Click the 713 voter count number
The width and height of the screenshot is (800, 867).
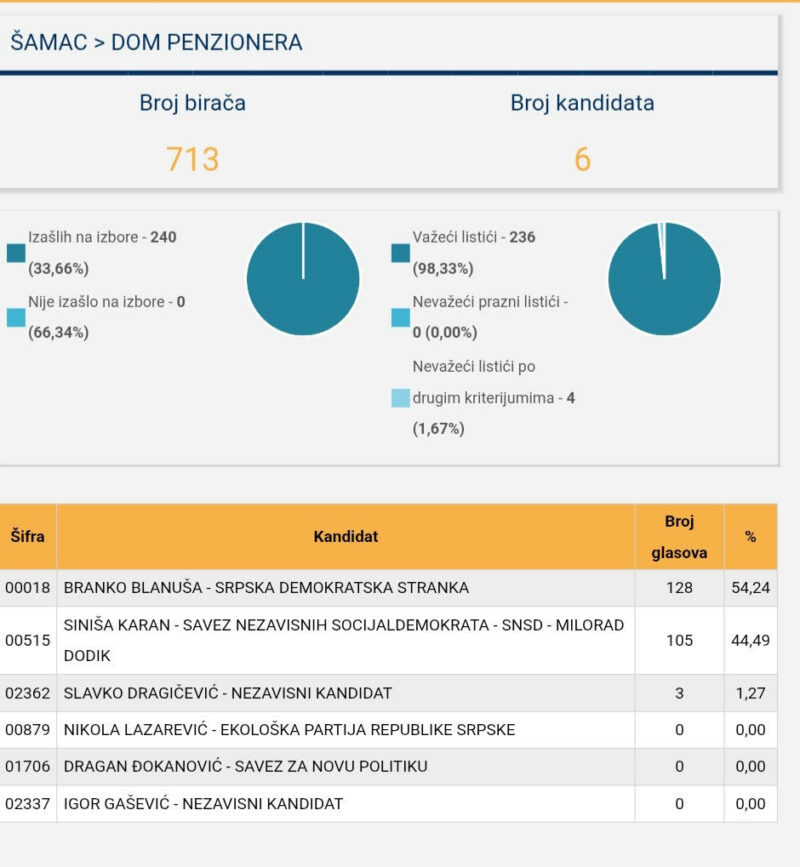tap(192, 159)
